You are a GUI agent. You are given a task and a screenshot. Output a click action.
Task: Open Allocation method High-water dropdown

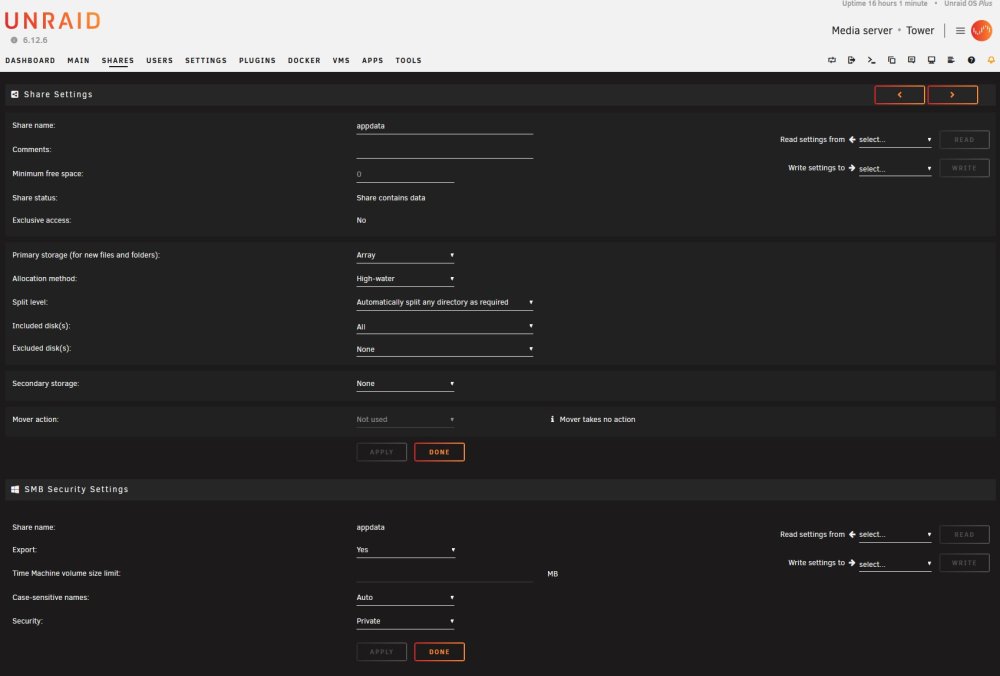(x=405, y=279)
